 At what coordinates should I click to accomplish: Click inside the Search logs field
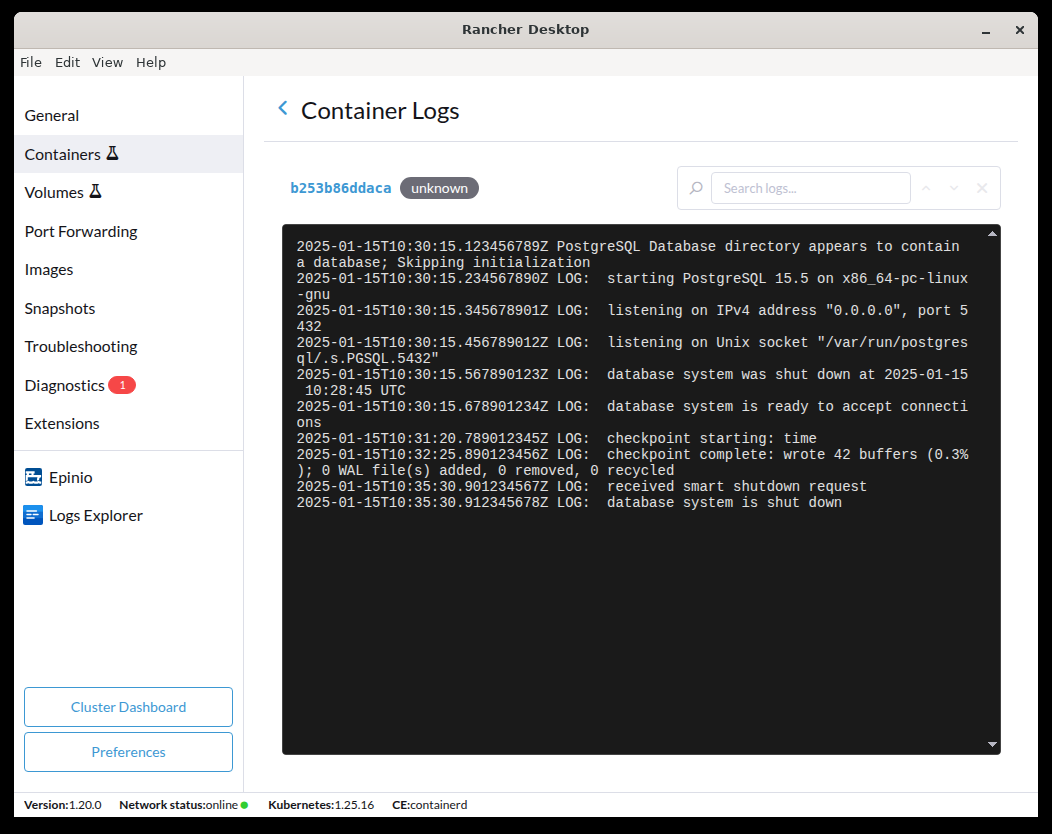(x=810, y=188)
